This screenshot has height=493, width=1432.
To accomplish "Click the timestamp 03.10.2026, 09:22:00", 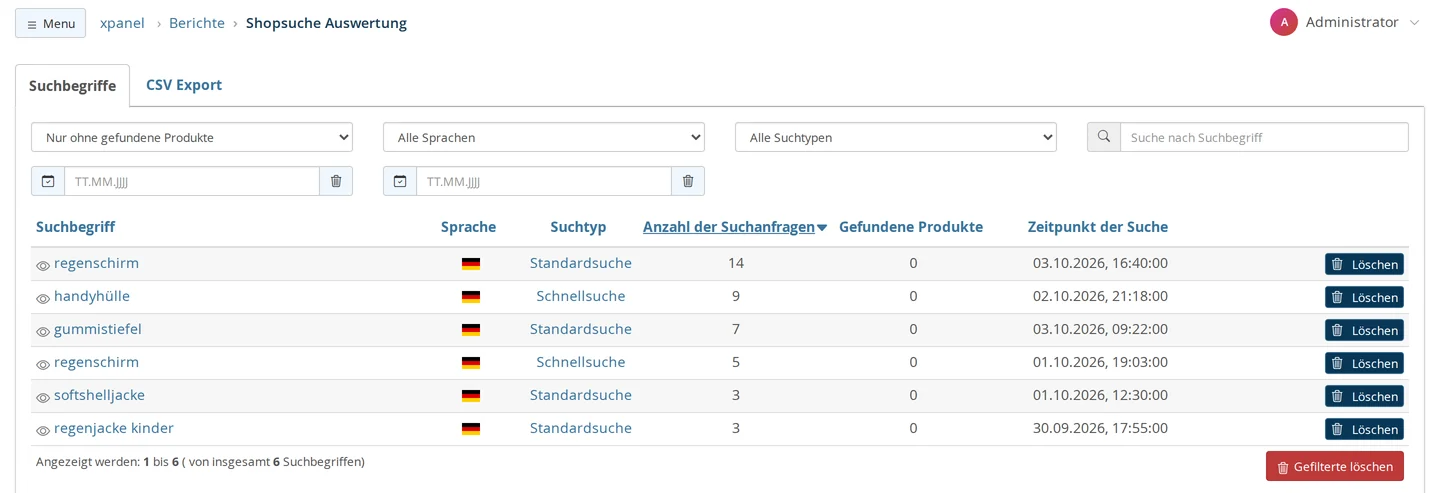I will pyautogui.click(x=1100, y=329).
